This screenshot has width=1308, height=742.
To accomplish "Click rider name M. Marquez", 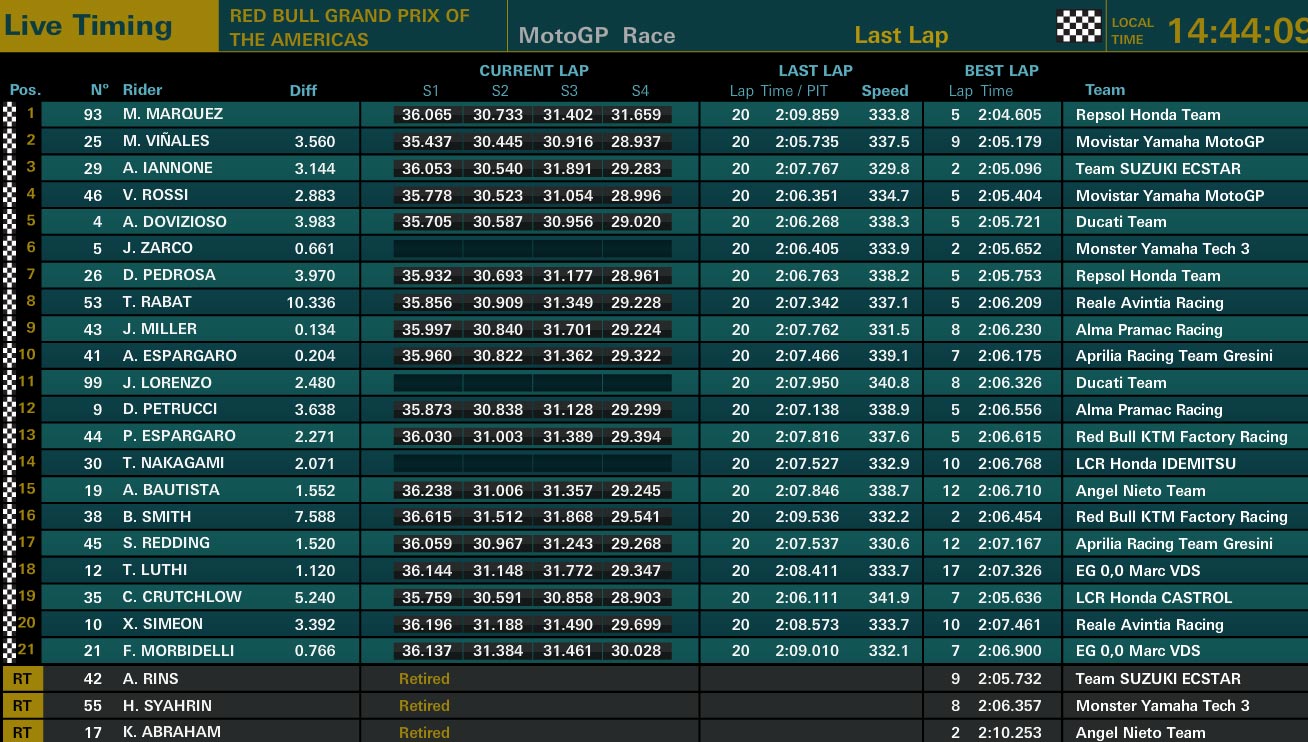I will pos(173,114).
